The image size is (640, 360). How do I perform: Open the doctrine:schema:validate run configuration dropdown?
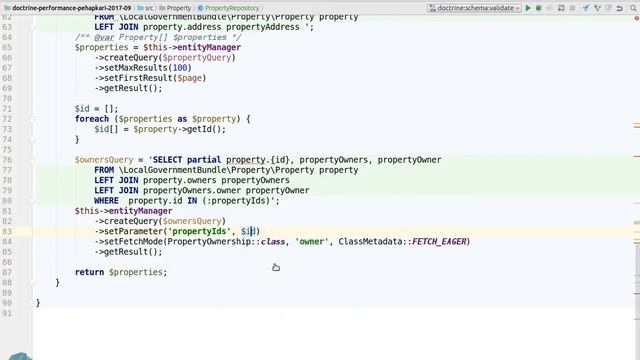coord(474,8)
